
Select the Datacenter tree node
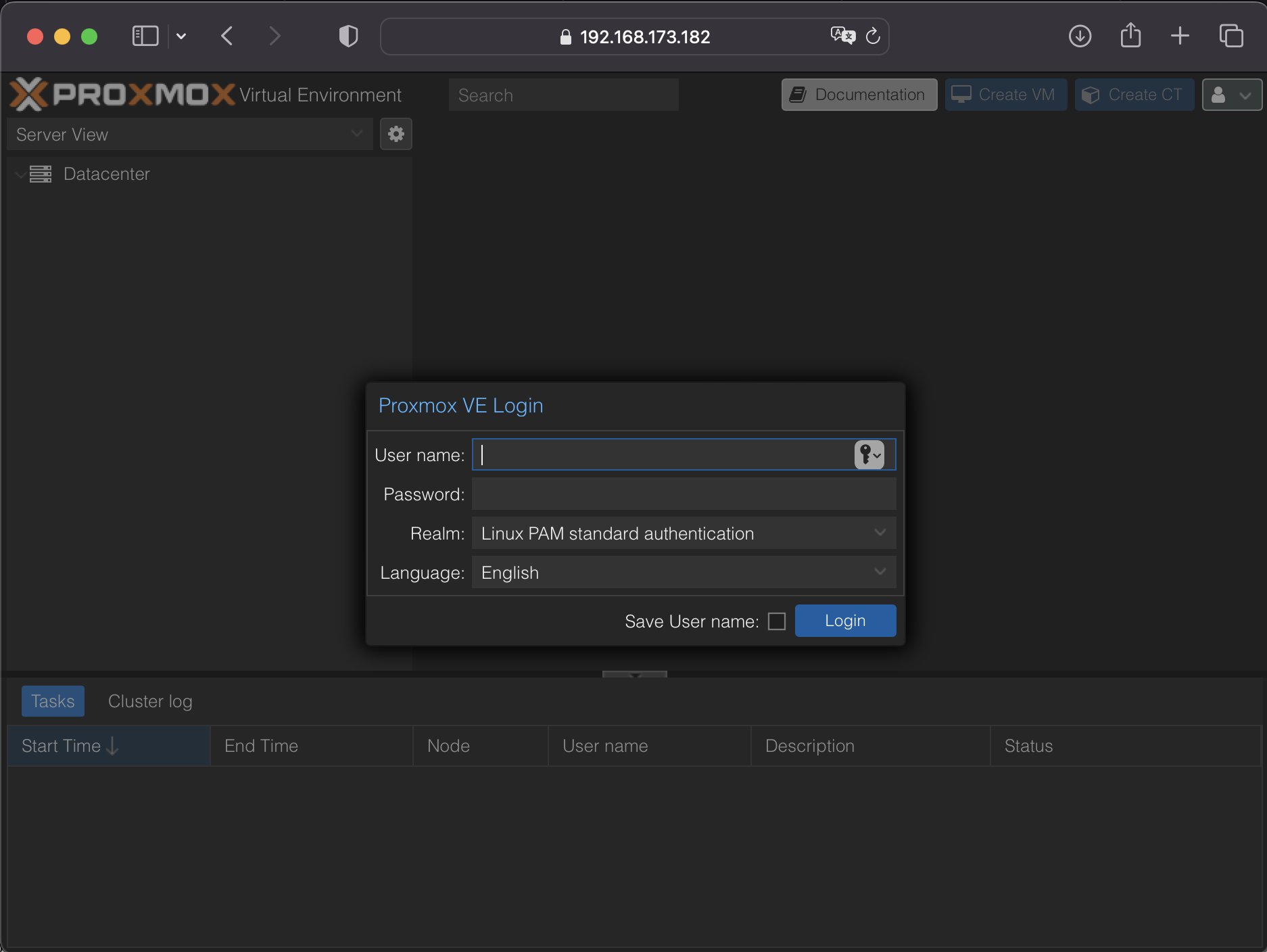click(106, 174)
